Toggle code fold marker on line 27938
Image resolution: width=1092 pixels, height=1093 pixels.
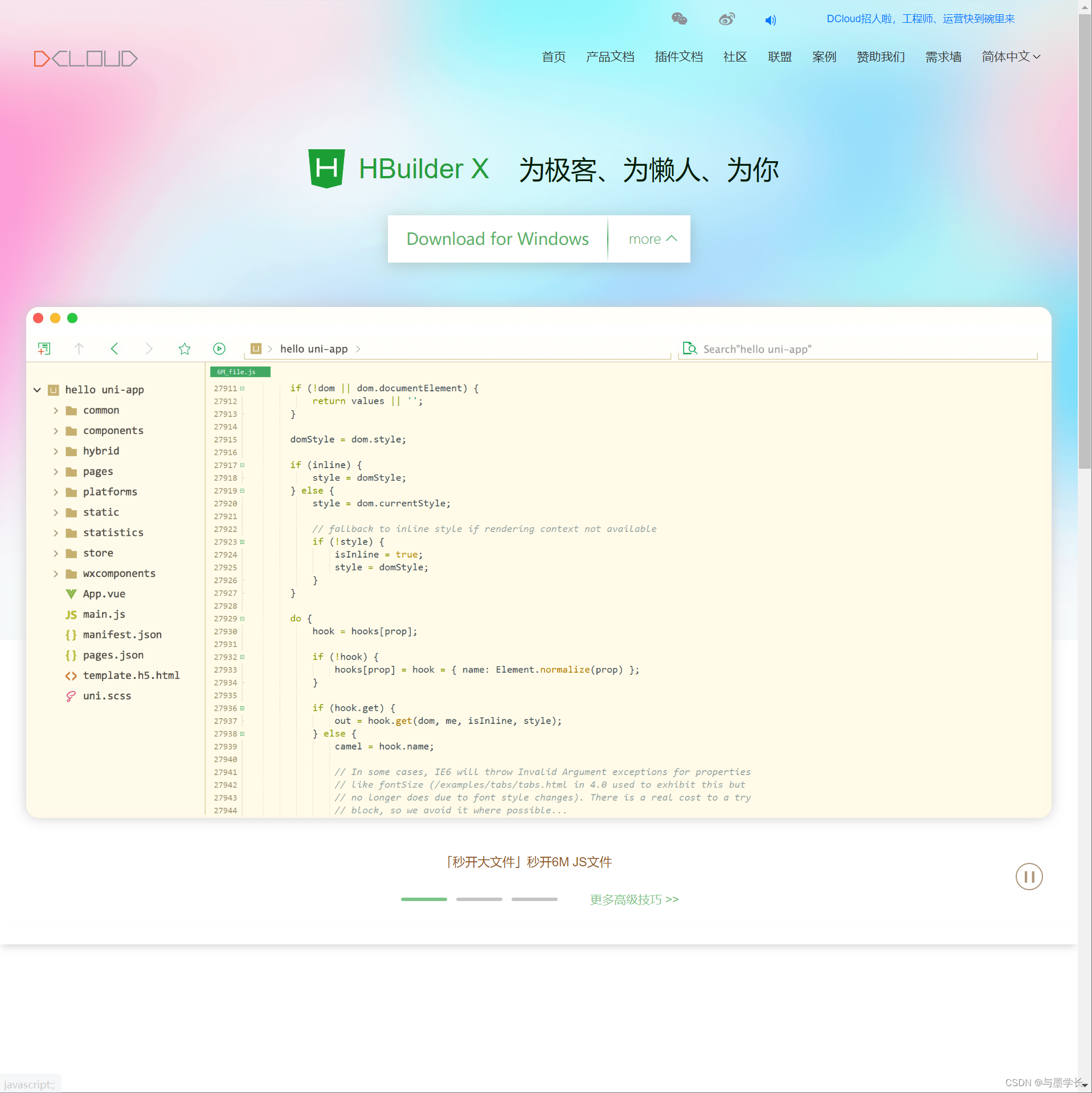click(242, 734)
